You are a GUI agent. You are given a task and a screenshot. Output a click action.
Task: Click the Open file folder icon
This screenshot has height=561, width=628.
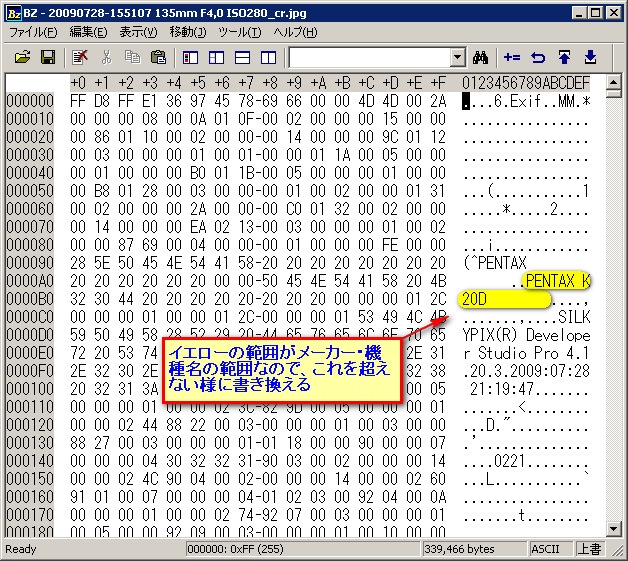pos(22,58)
